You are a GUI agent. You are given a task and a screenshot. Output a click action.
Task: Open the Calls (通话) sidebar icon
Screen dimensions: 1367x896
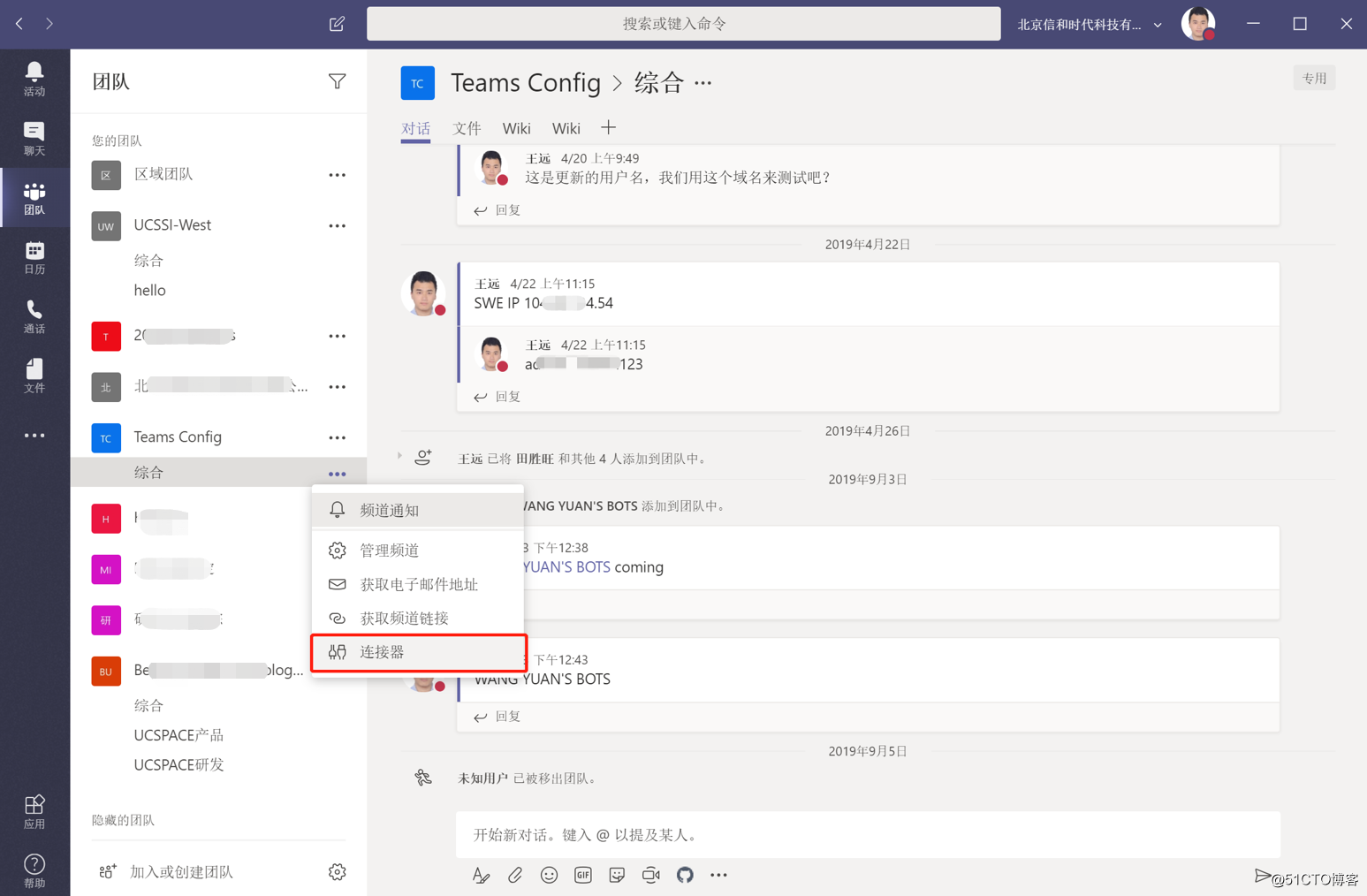(34, 316)
